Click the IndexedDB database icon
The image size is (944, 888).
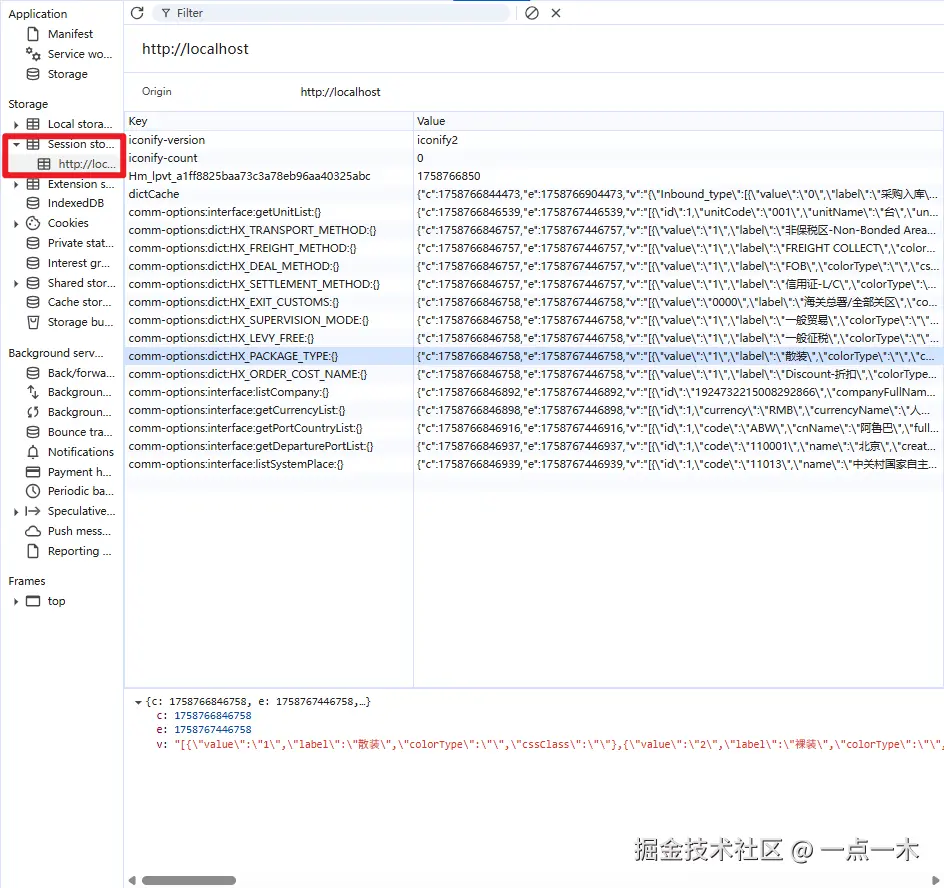click(x=33, y=203)
